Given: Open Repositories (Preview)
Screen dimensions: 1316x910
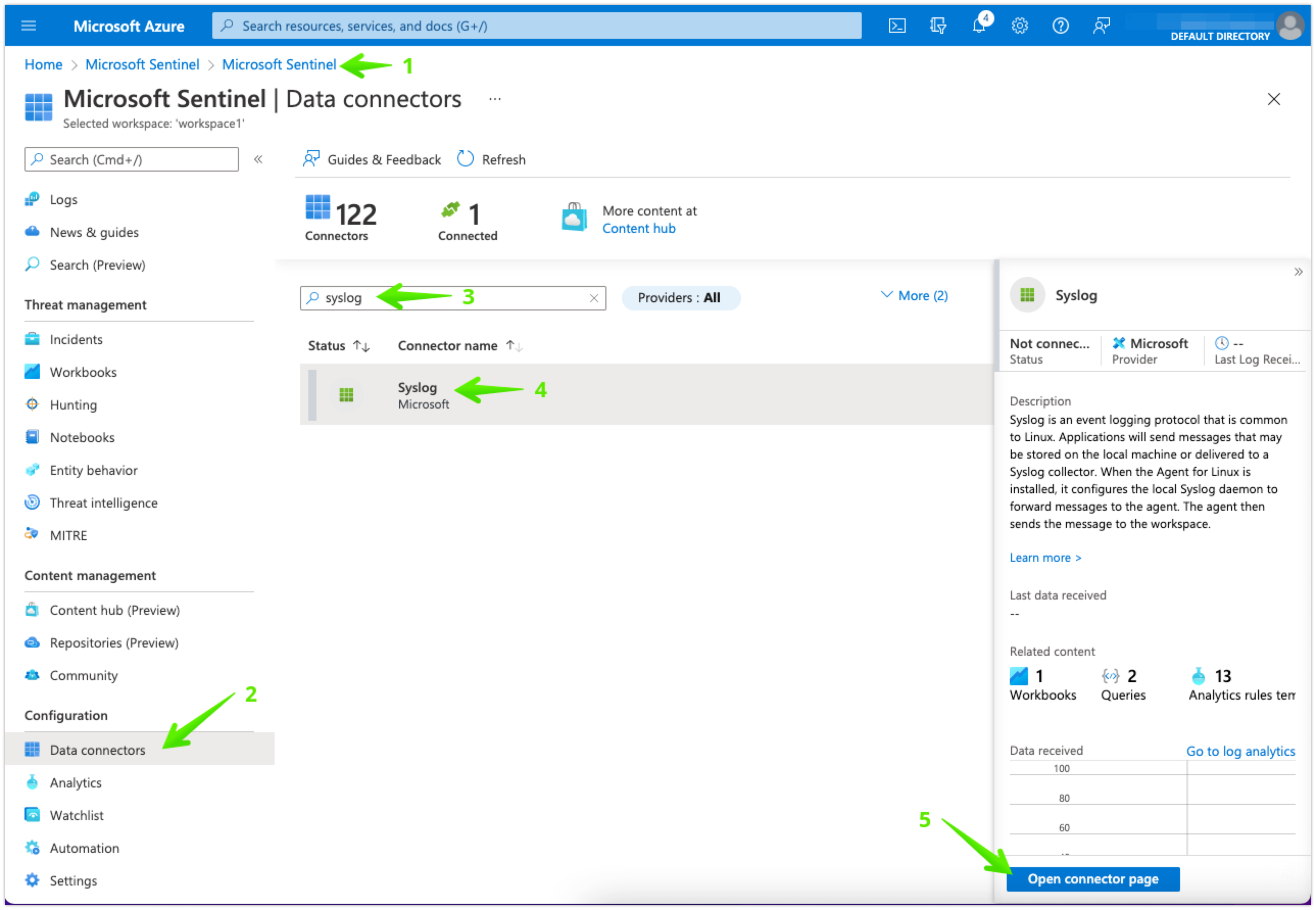Looking at the screenshot, I should point(114,642).
